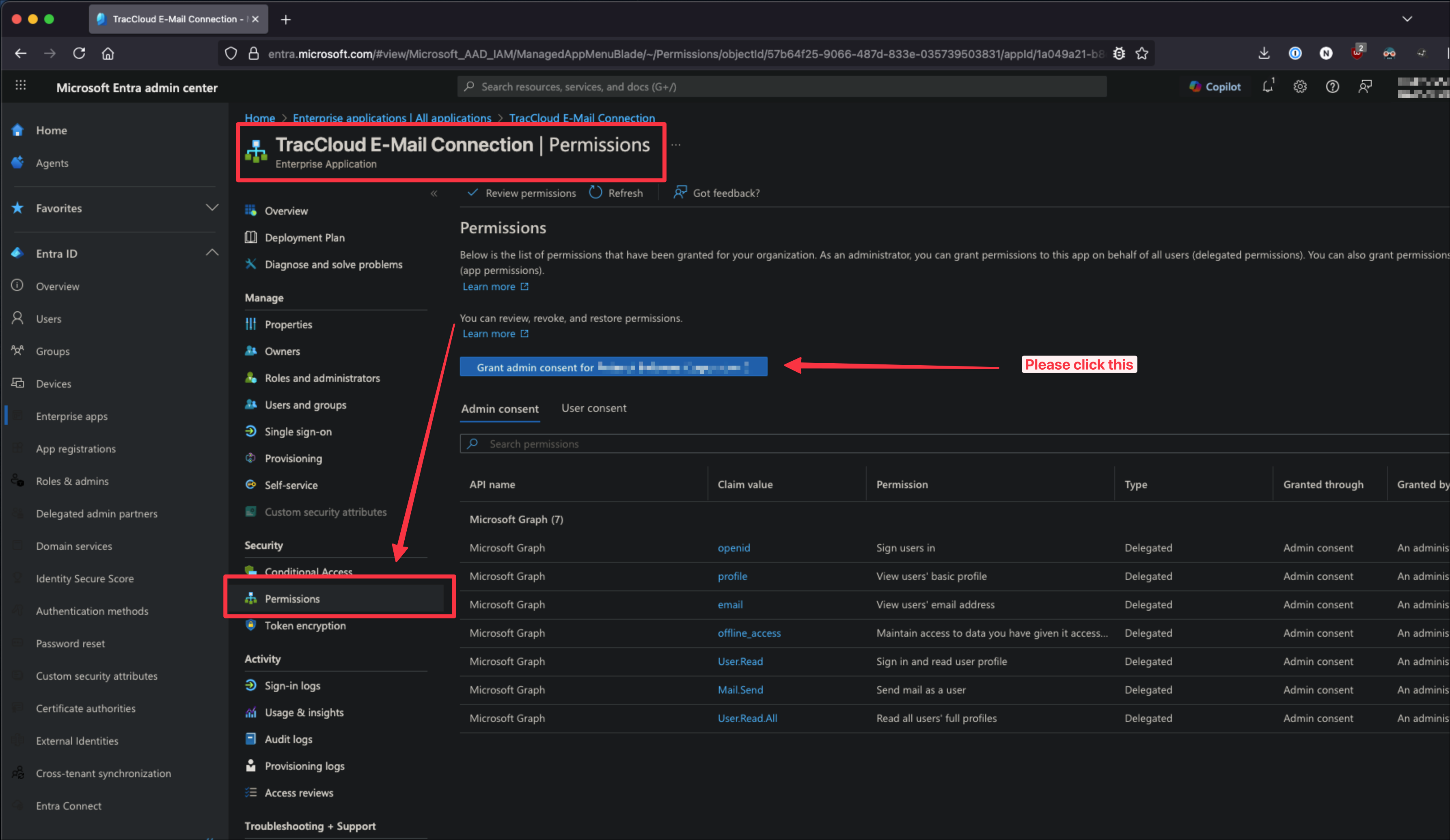Click Grant admin consent button
Screen dimensions: 1450x840
pyautogui.click(x=613, y=367)
